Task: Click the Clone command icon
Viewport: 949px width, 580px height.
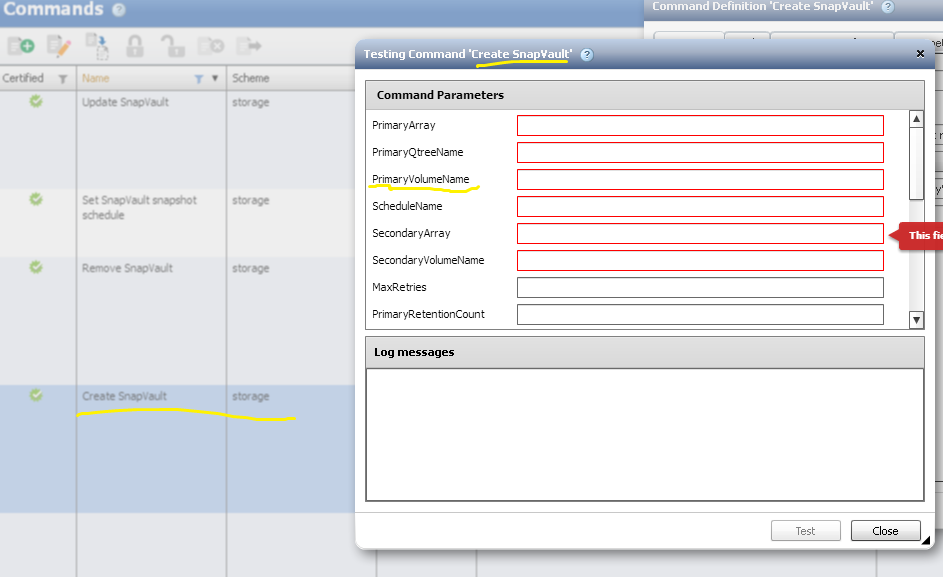Action: (x=97, y=46)
